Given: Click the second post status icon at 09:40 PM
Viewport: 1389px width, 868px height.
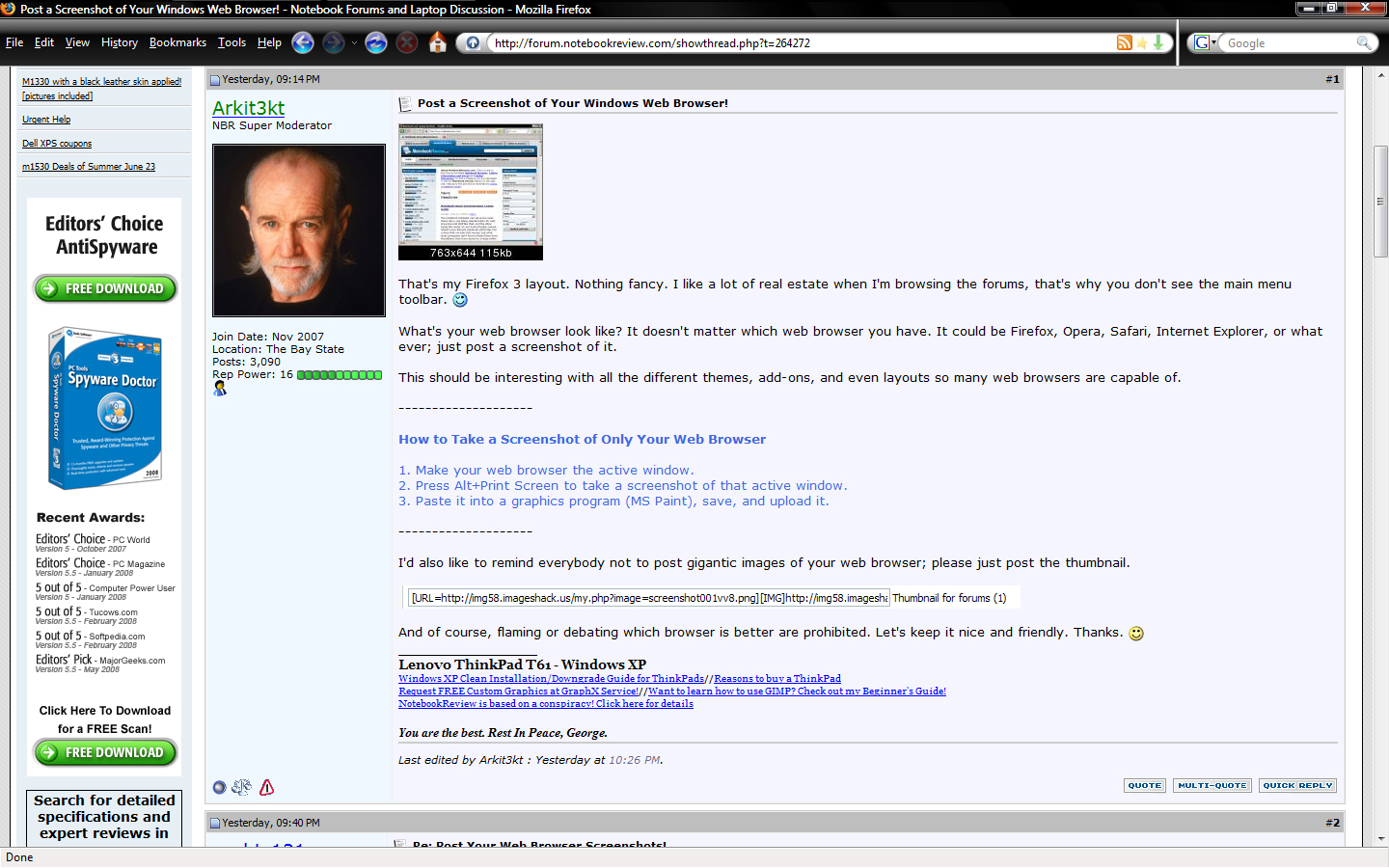Looking at the screenshot, I should (215, 824).
